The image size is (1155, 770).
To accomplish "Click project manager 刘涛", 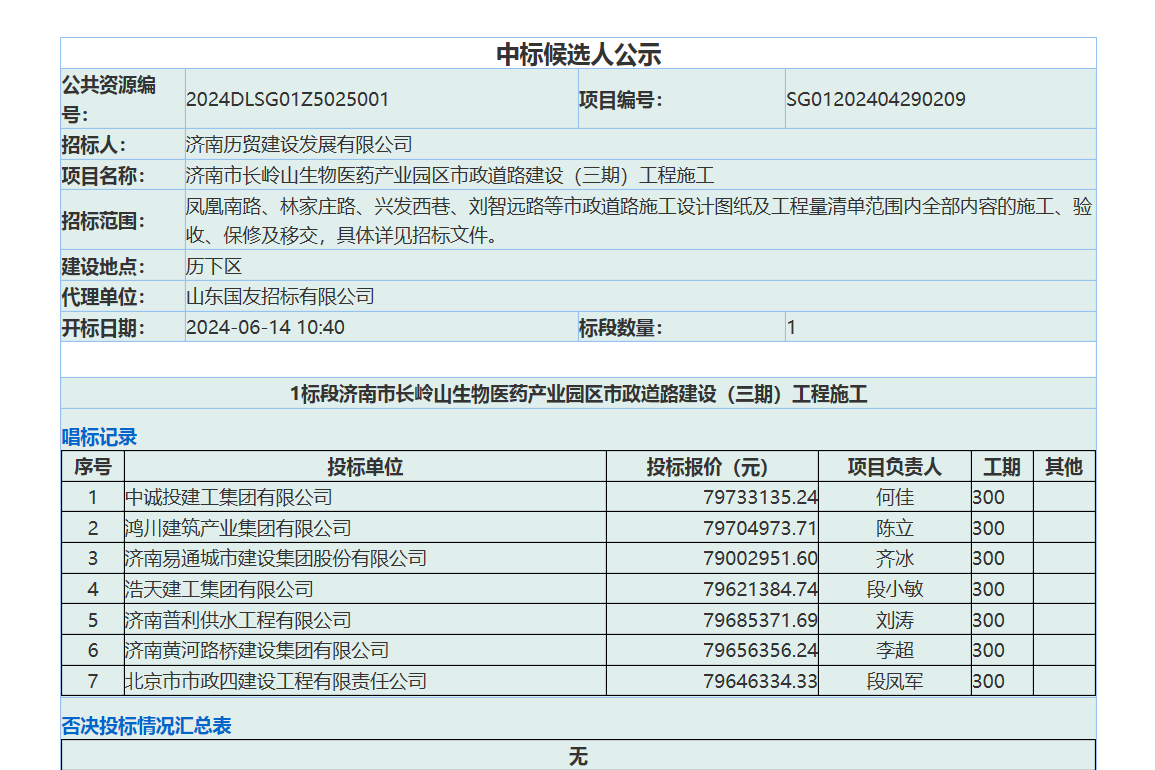I will click(x=895, y=620).
